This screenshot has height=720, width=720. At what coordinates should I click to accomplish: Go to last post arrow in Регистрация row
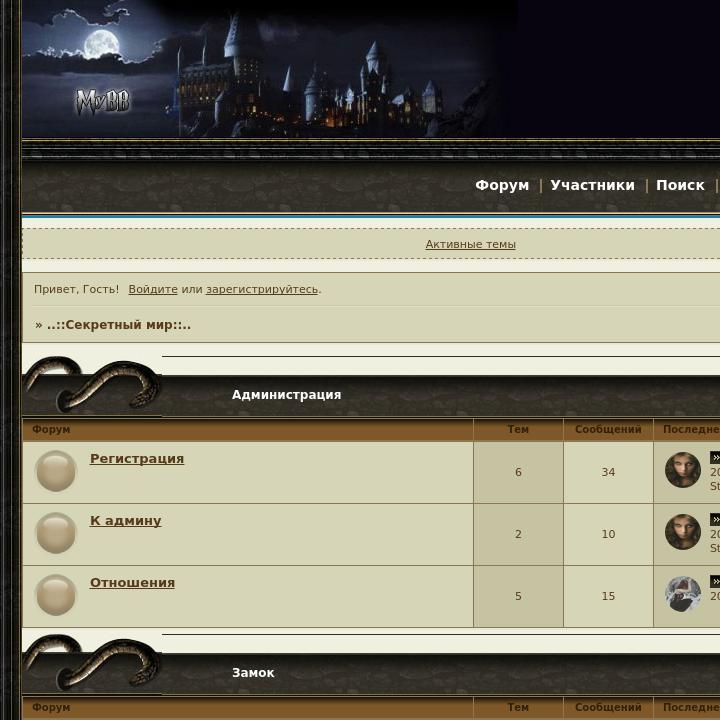[715, 457]
